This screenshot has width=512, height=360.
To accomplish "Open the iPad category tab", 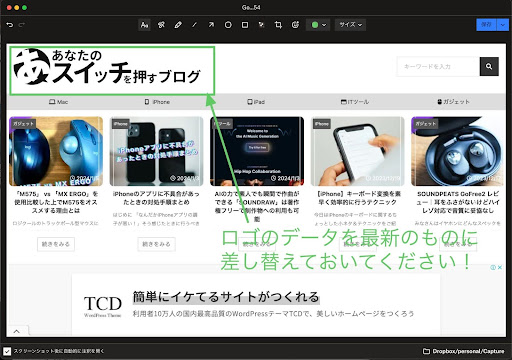I will (256, 102).
